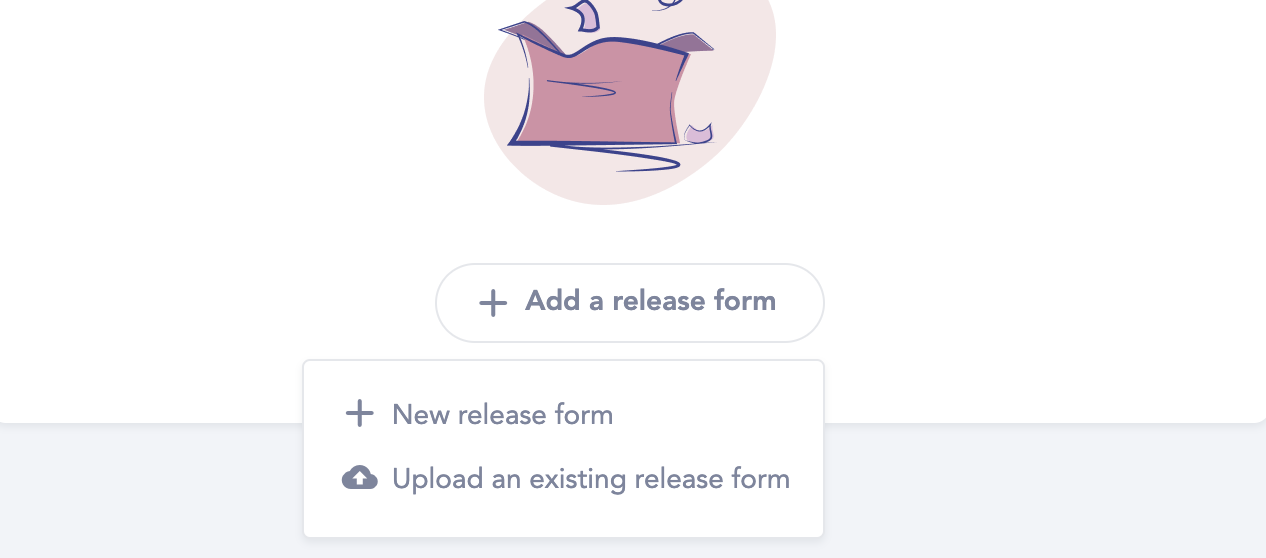
Task: Click the flying paper above the box
Action: coord(584,15)
